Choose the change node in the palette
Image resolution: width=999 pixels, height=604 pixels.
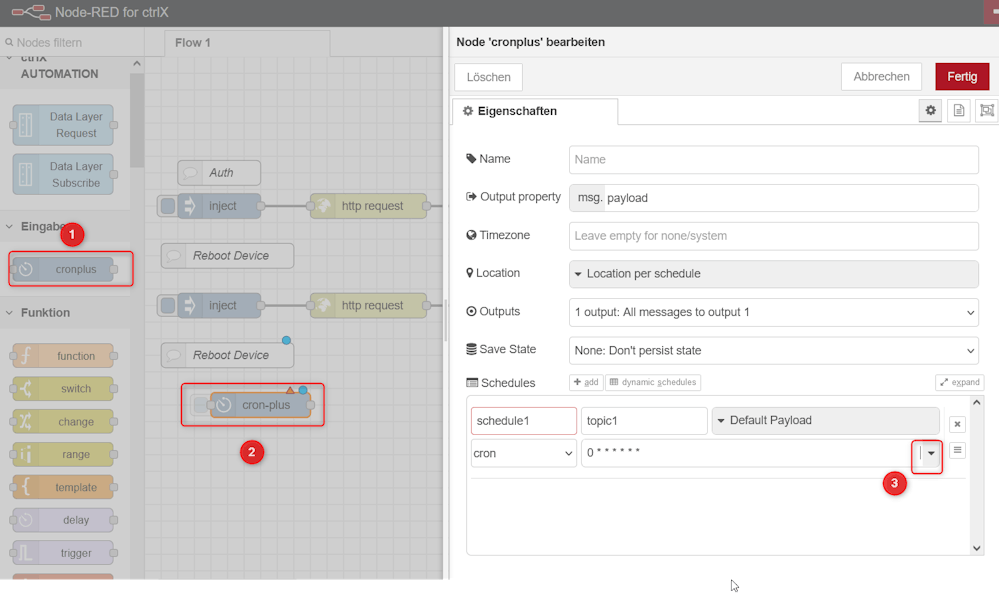click(63, 422)
